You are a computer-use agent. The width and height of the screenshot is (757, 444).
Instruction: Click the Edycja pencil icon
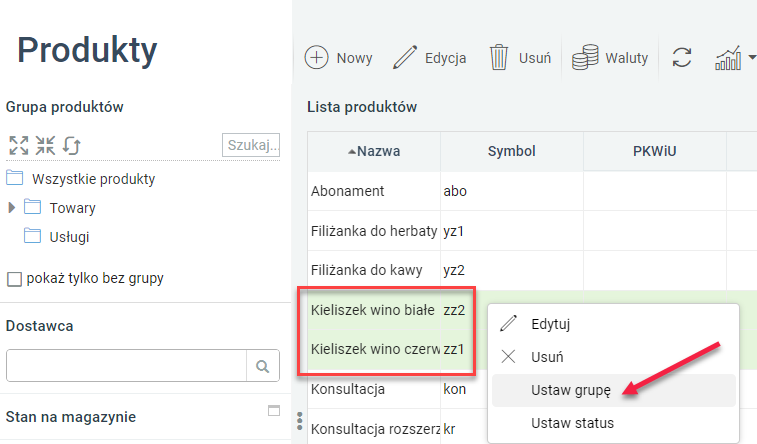pos(405,57)
